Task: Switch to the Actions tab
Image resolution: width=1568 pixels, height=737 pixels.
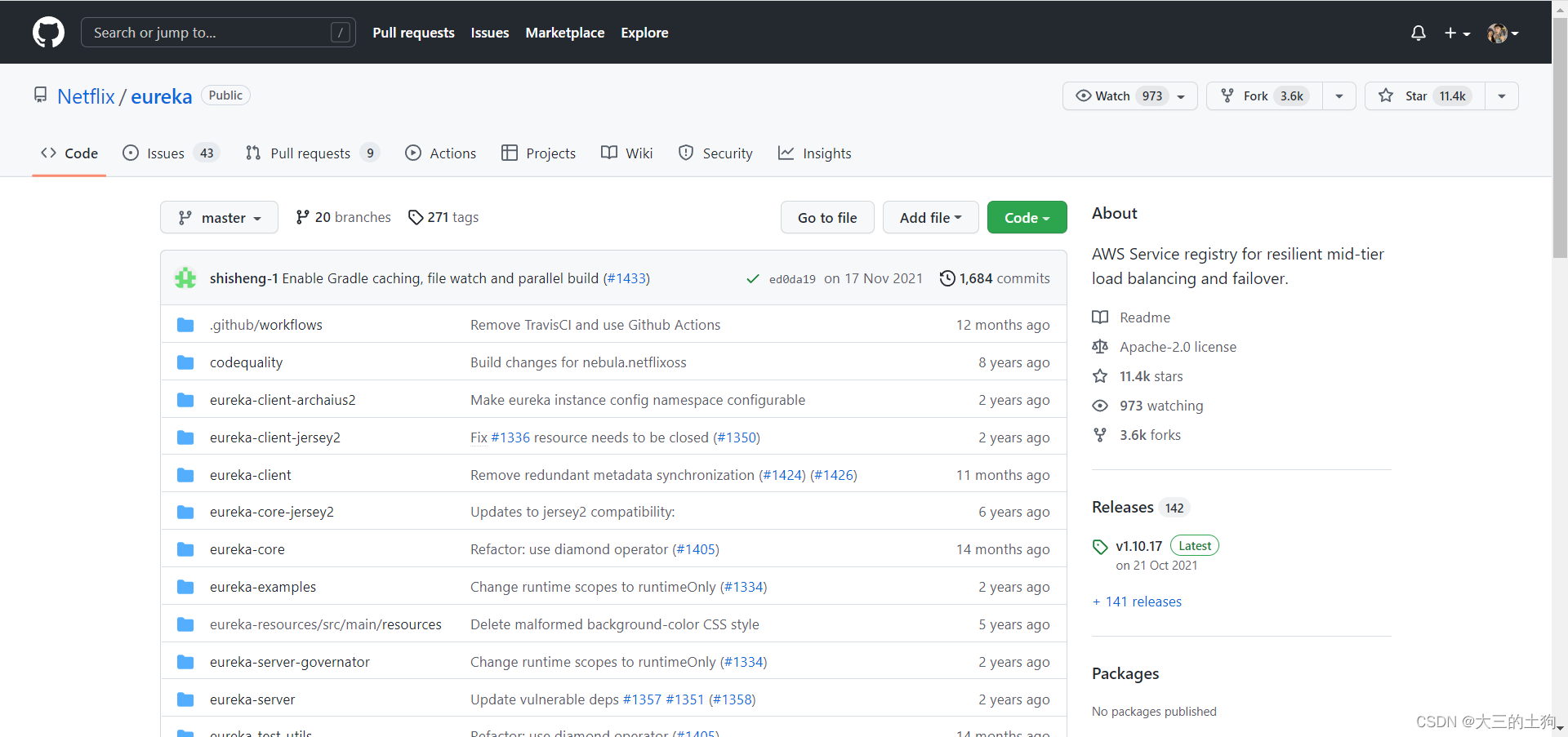Action: click(x=441, y=153)
